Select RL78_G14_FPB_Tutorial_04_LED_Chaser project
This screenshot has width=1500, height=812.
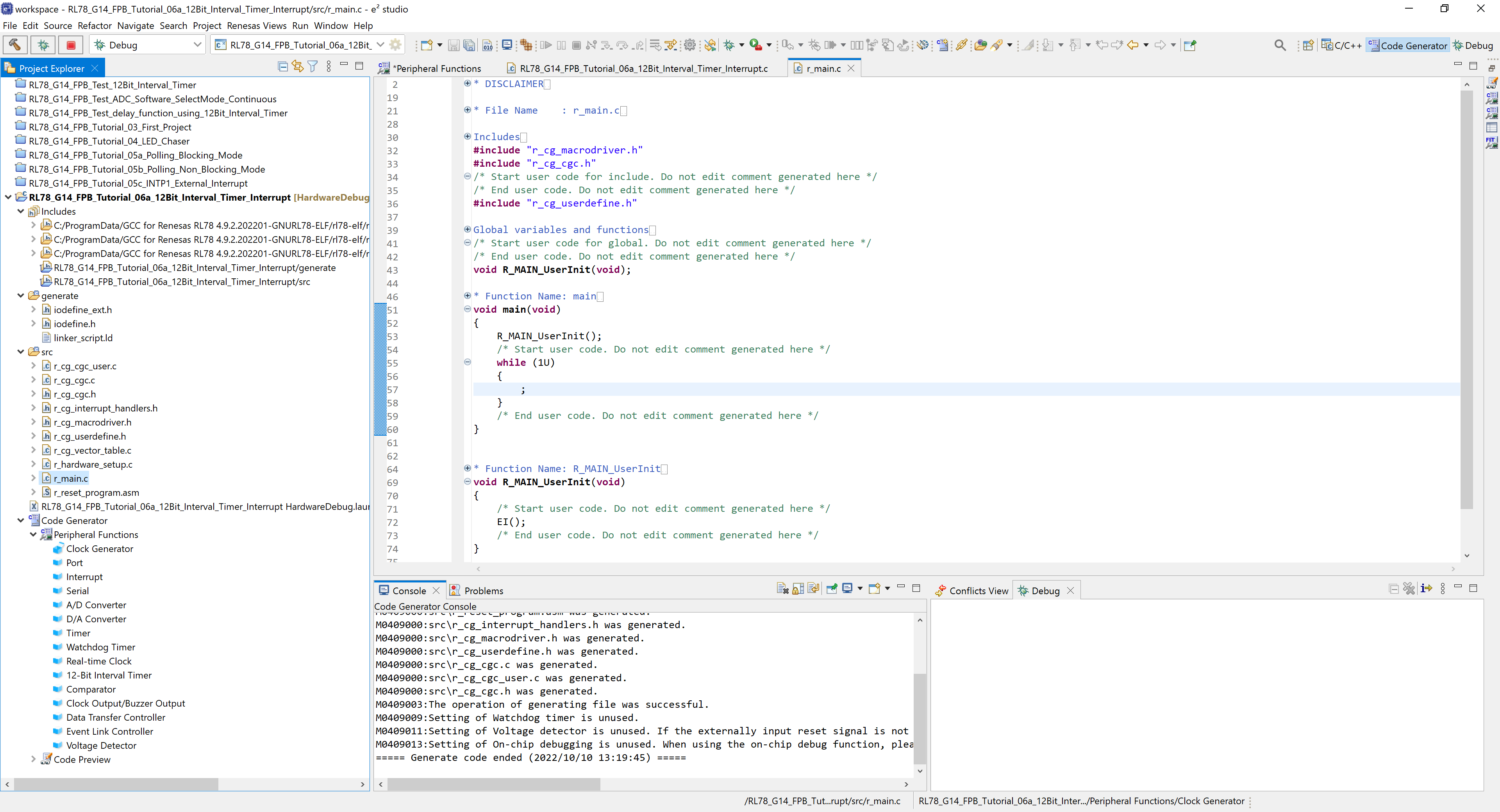coord(109,141)
